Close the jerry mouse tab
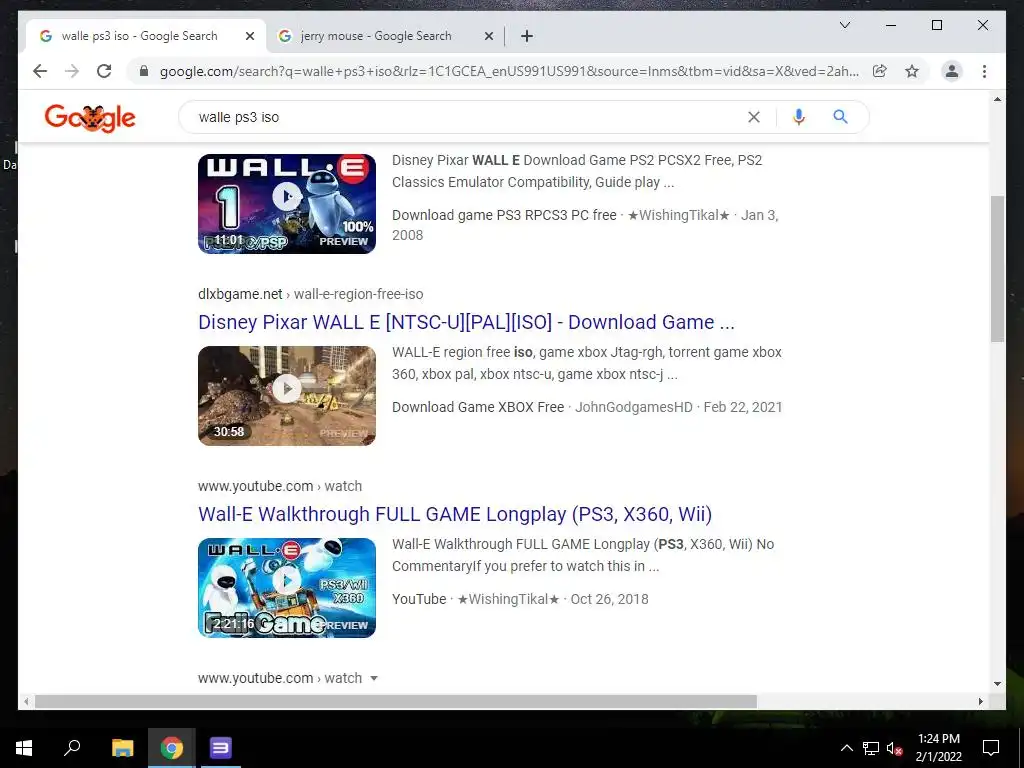1024x768 pixels. coord(488,36)
